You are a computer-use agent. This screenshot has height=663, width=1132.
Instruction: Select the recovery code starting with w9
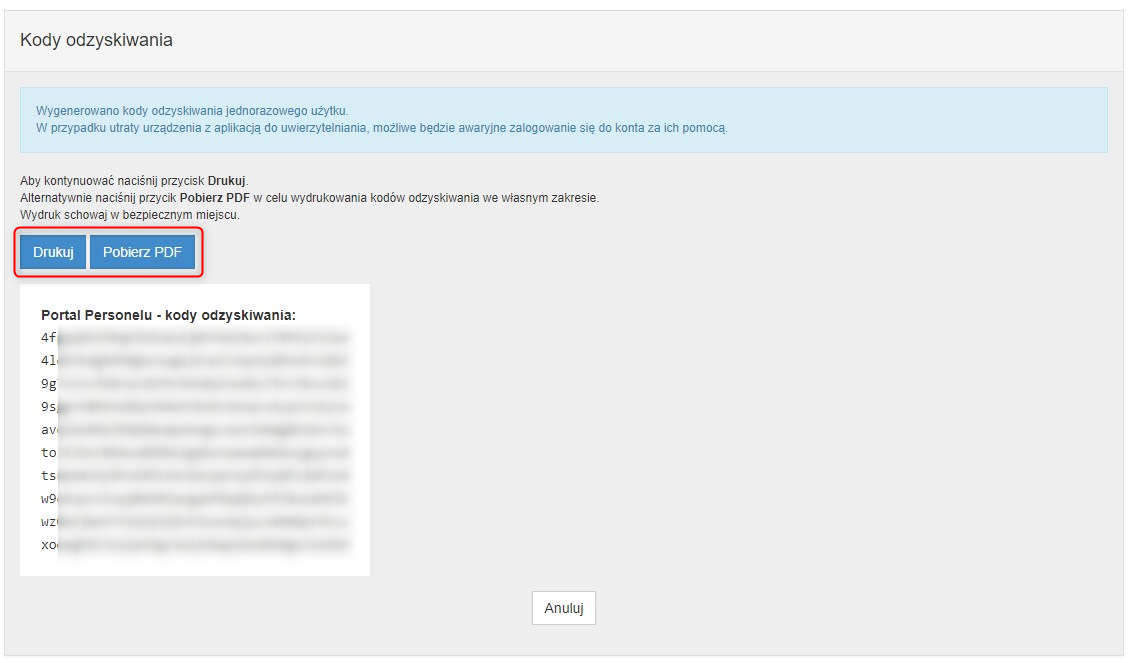point(195,499)
